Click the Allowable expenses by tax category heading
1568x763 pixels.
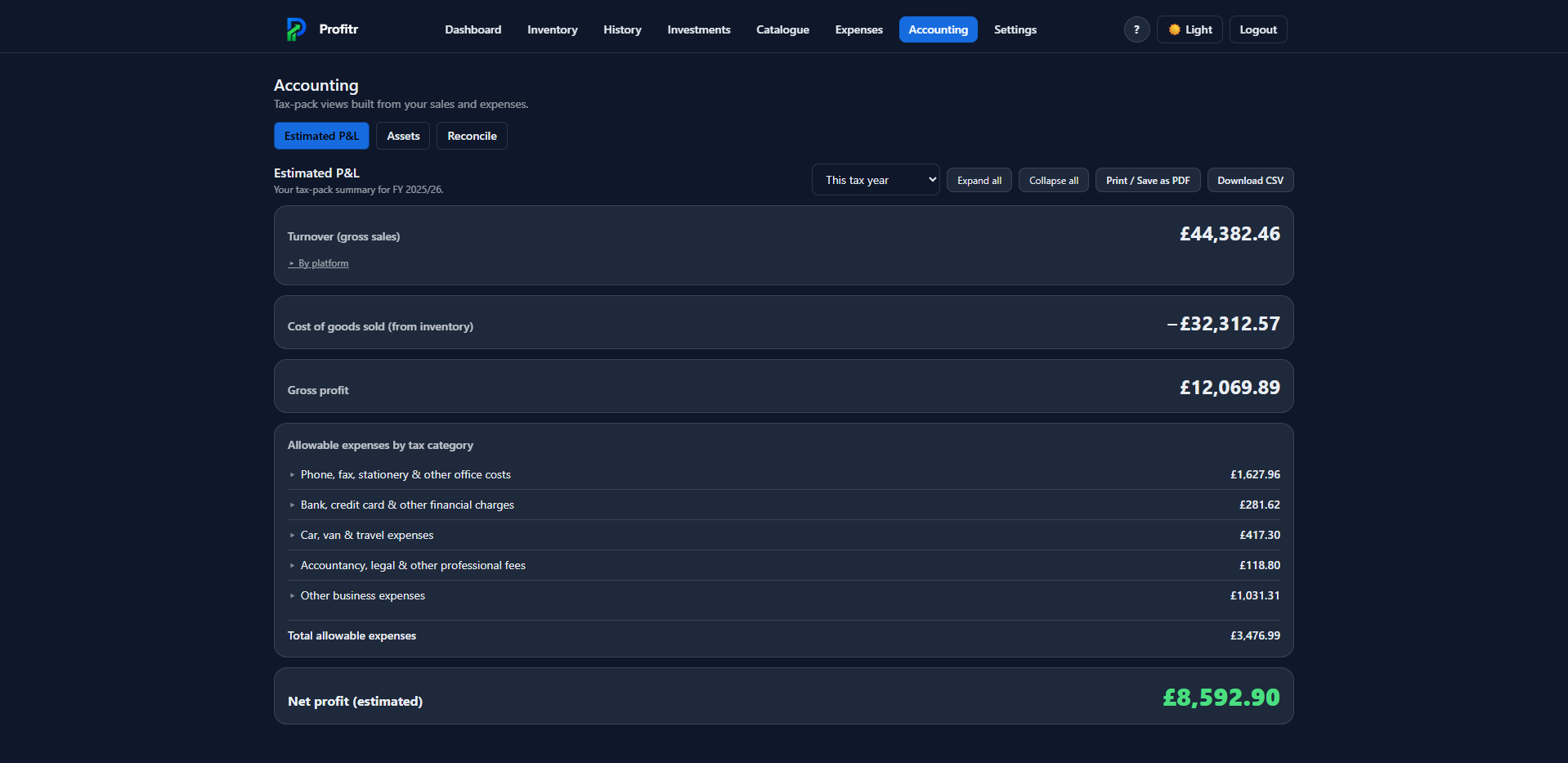coord(380,445)
